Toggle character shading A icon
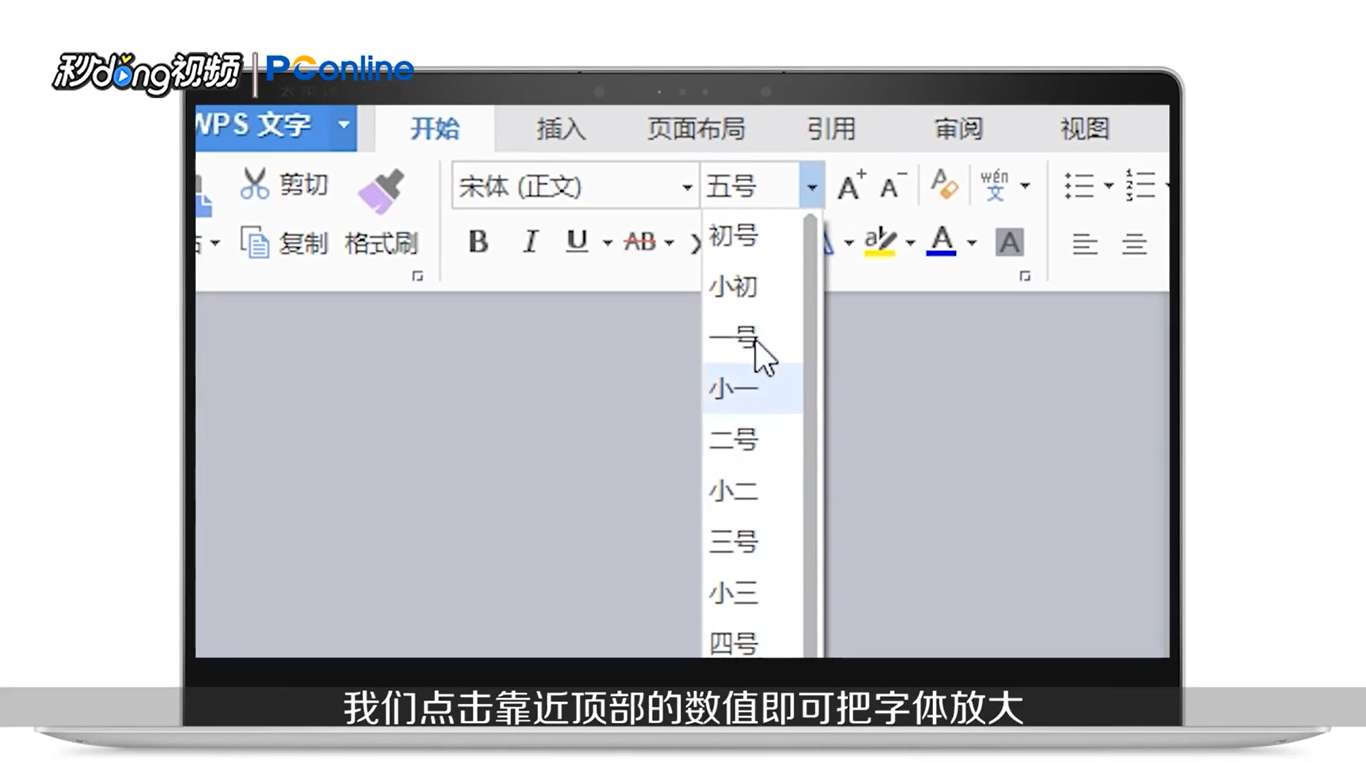The width and height of the screenshot is (1366, 768). click(1010, 243)
